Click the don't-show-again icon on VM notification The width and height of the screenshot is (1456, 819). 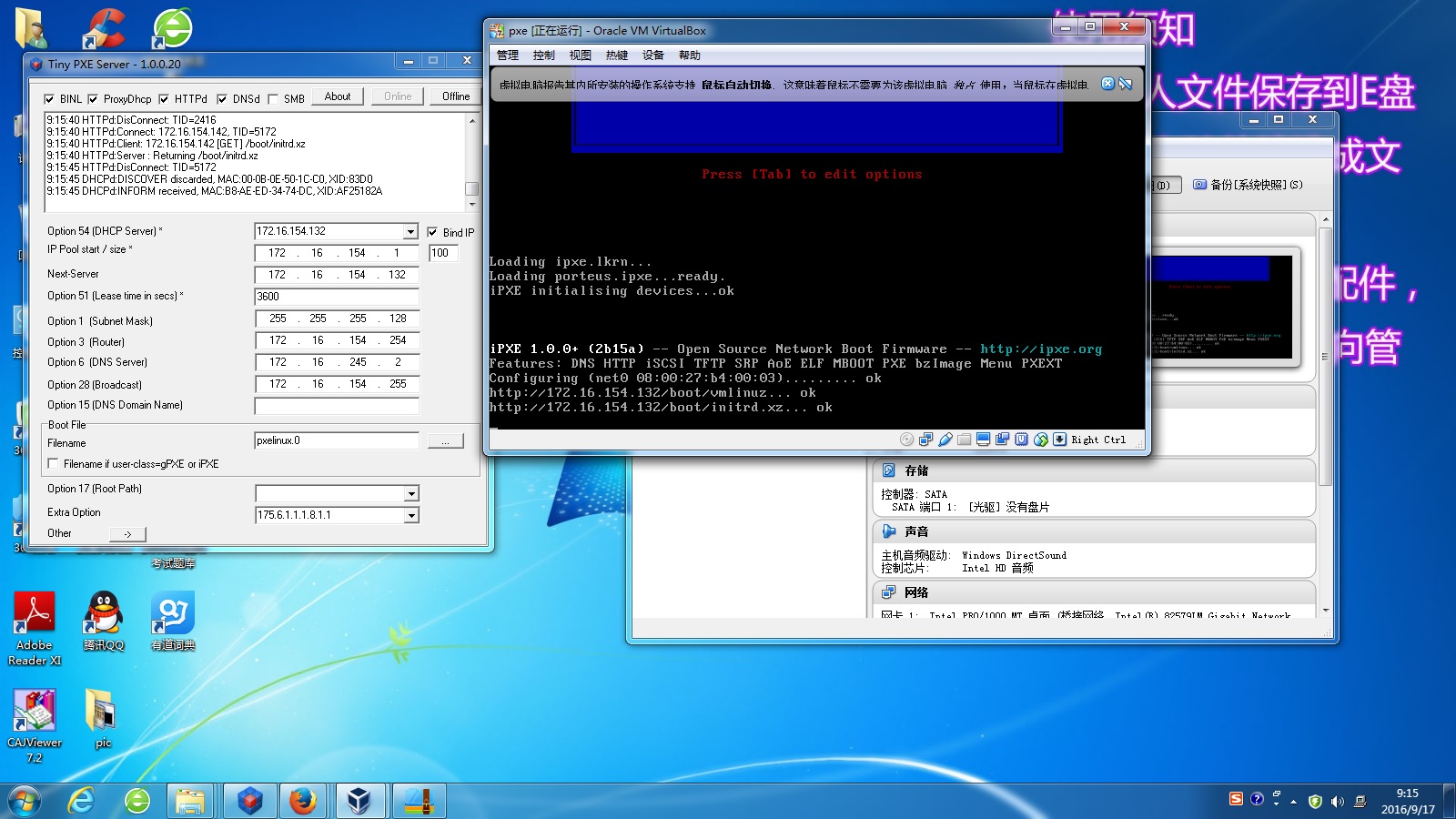coord(1126,84)
